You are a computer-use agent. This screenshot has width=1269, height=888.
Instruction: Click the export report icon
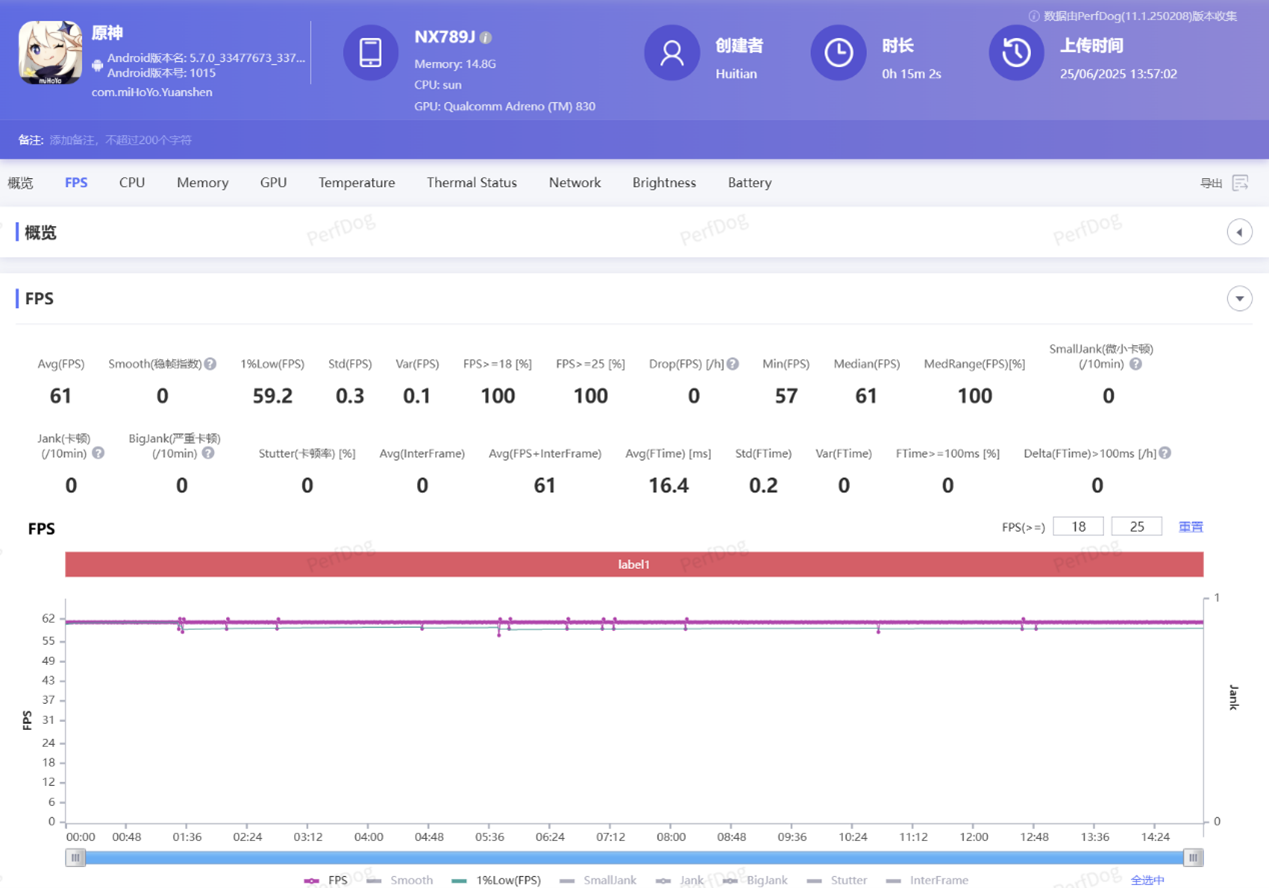[1241, 183]
